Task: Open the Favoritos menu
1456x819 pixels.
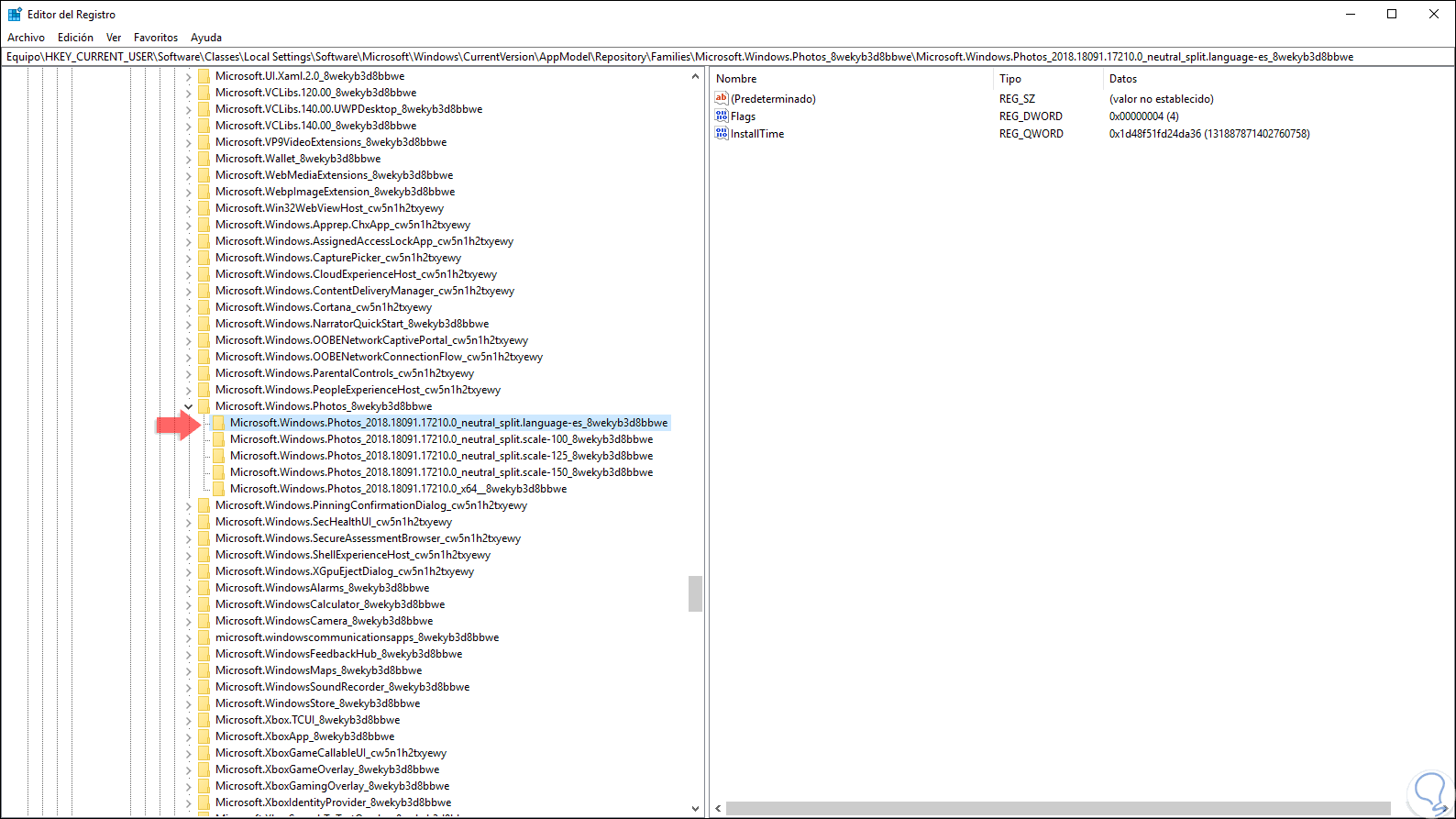Action: 156,38
